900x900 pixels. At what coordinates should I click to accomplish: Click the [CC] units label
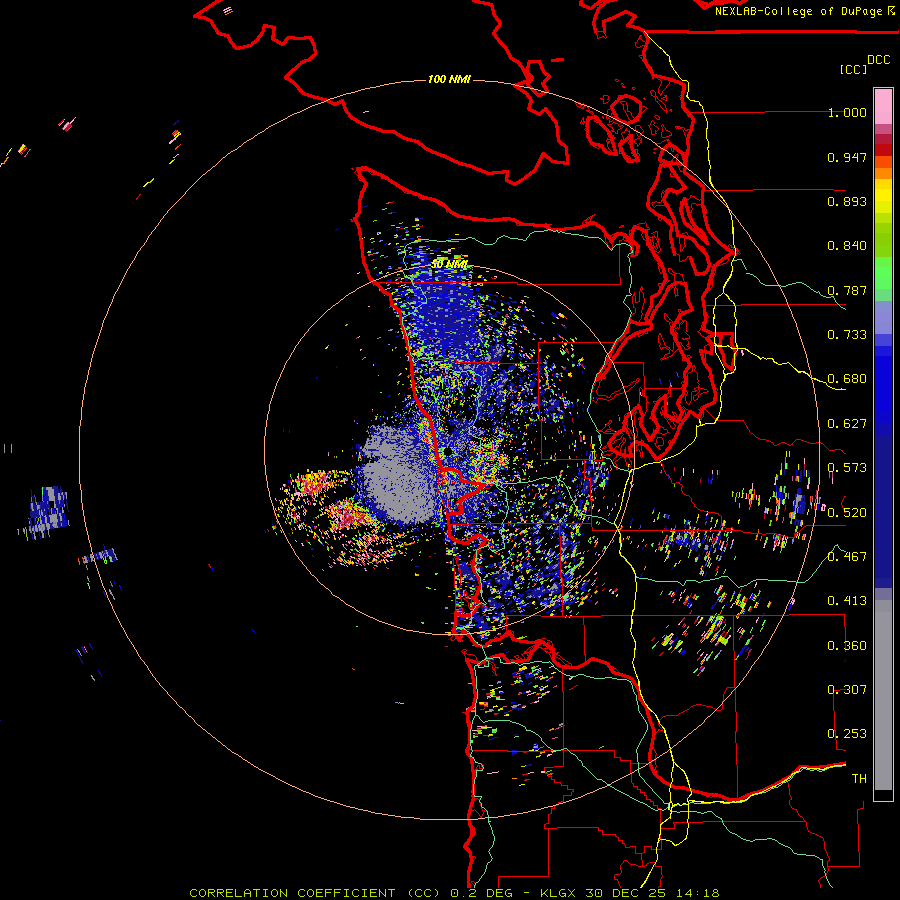click(x=853, y=69)
